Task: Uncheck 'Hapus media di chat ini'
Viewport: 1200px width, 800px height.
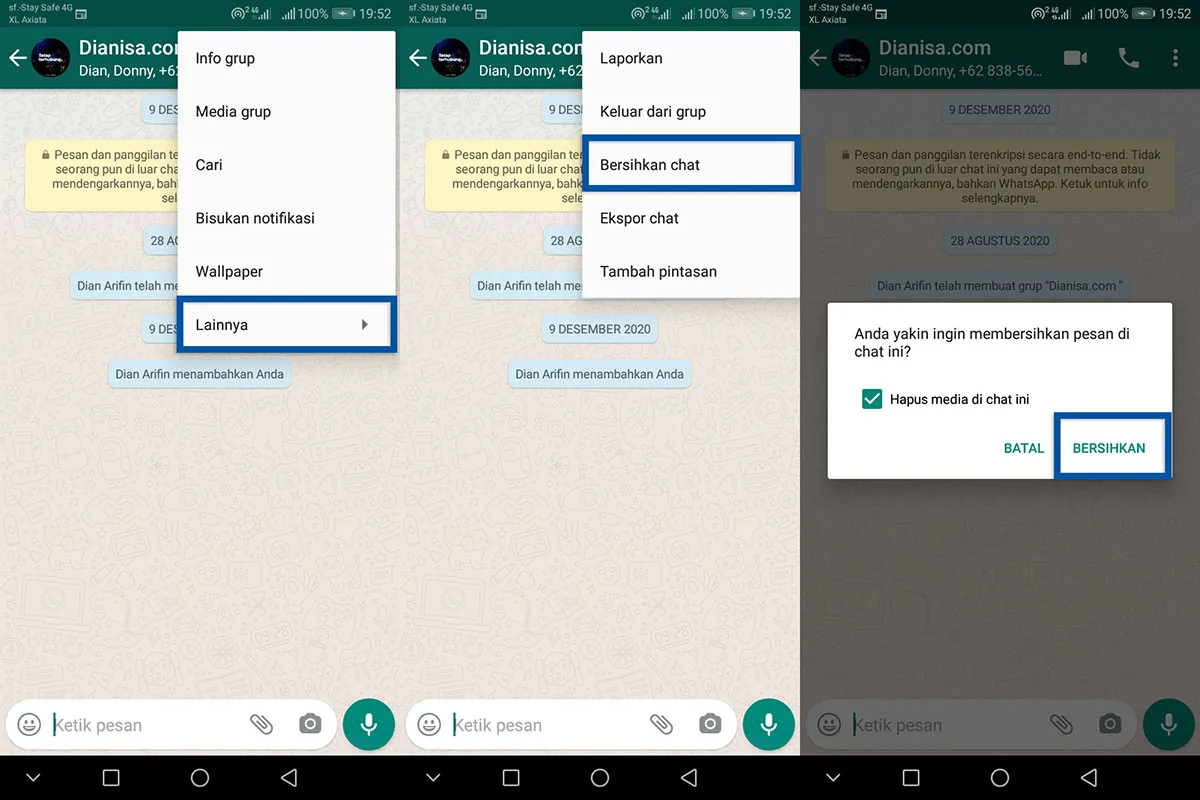Action: point(871,398)
